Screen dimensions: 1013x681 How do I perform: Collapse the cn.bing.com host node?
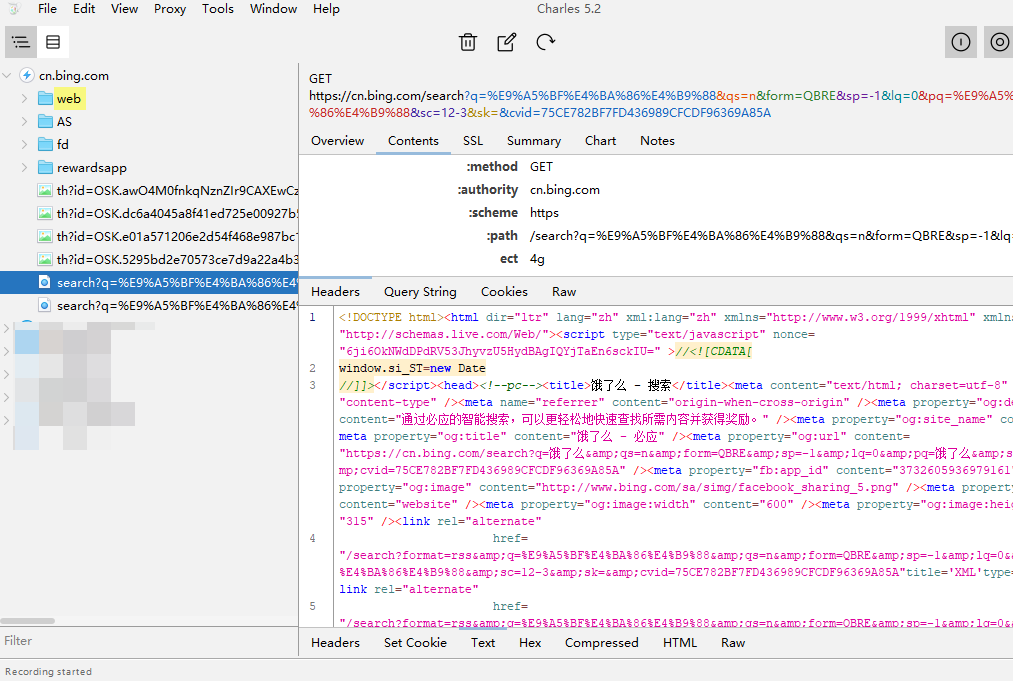click(x=7, y=76)
